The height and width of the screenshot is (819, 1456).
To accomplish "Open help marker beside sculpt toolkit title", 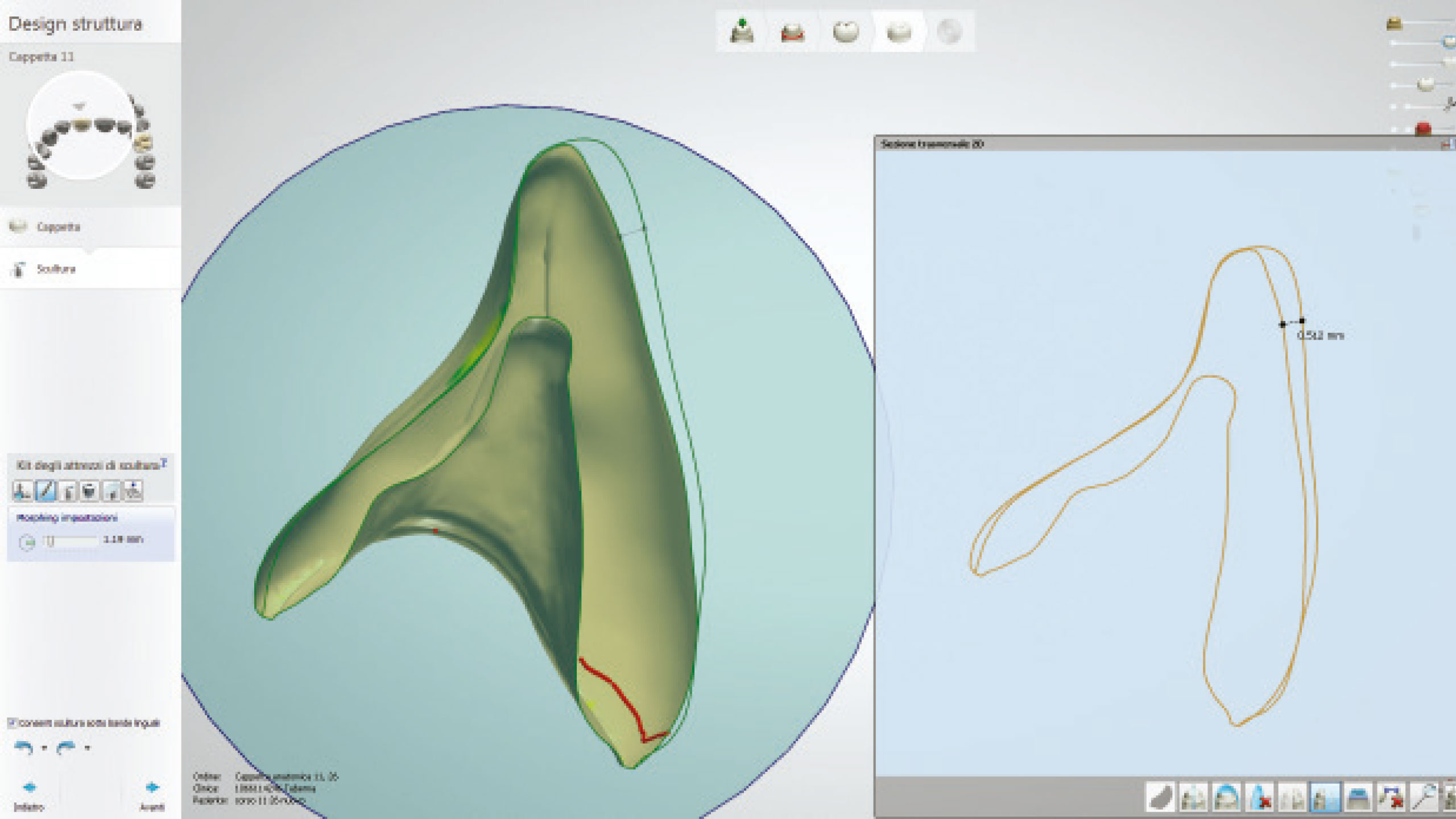I will pos(164,463).
